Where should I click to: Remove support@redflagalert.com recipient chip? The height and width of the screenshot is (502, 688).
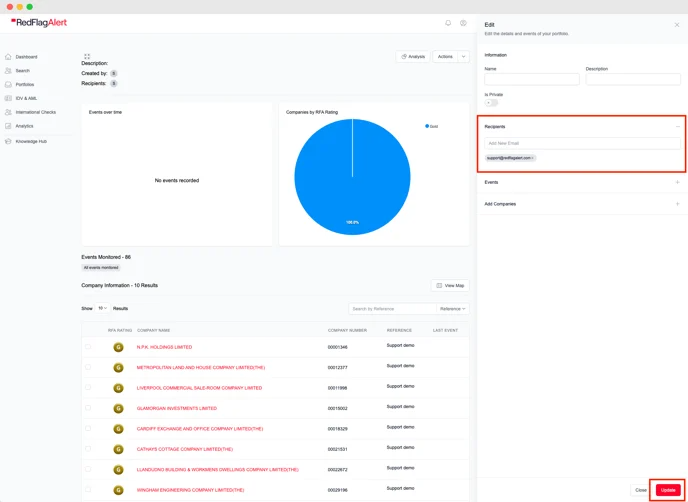tap(533, 158)
